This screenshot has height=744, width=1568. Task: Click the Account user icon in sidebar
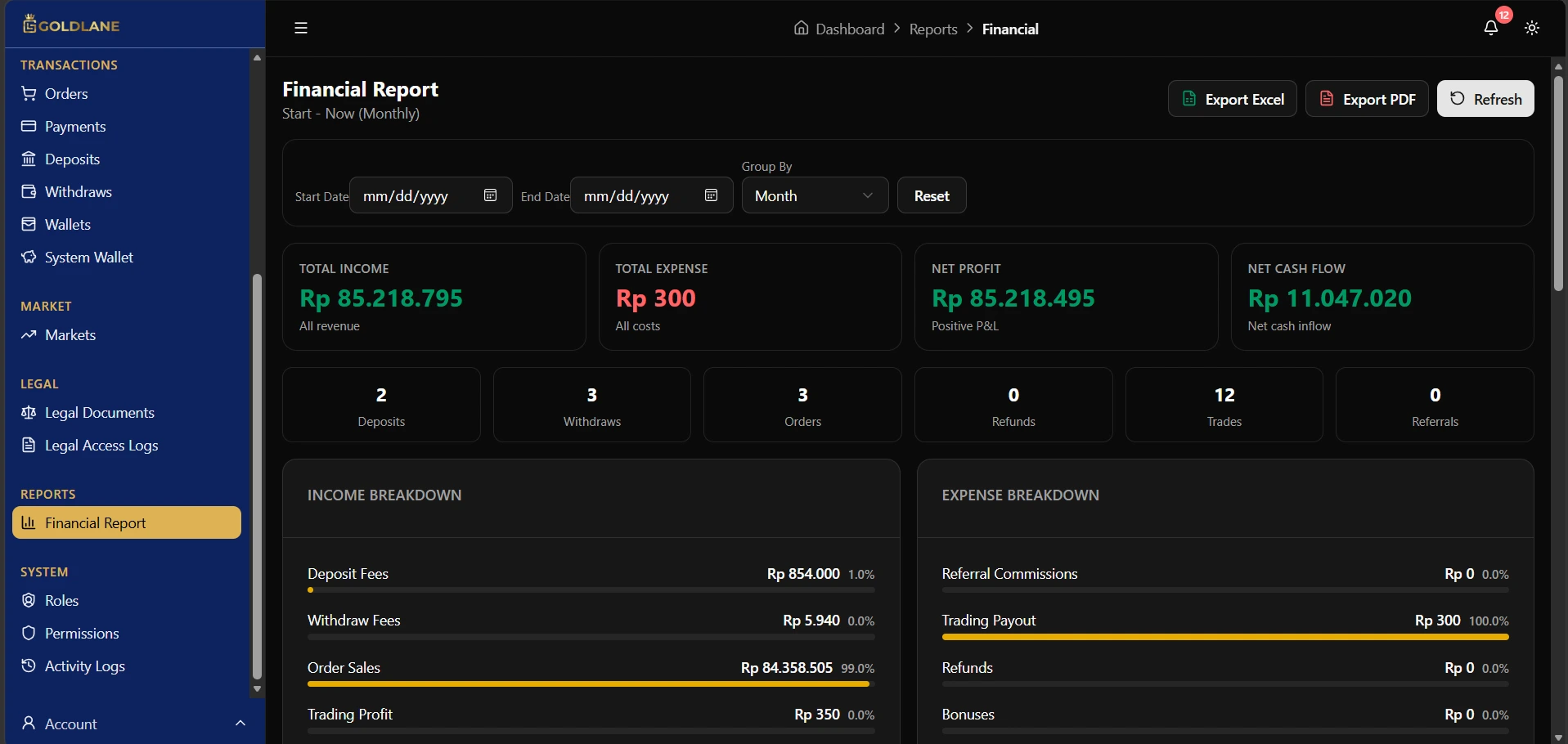[29, 723]
